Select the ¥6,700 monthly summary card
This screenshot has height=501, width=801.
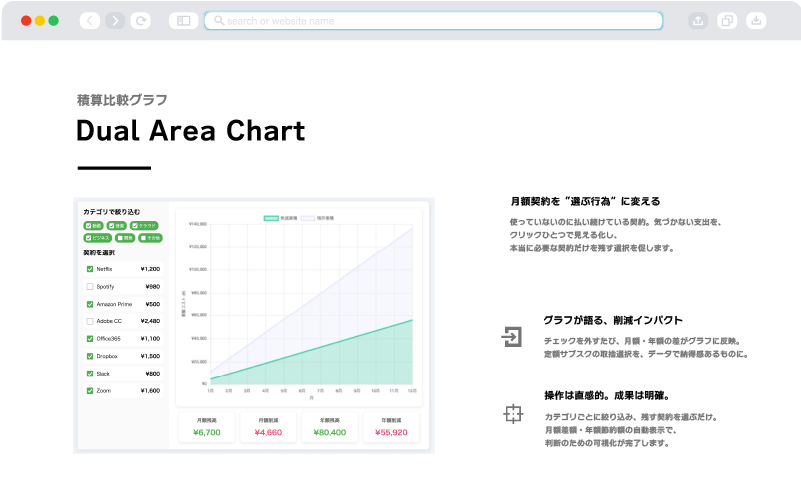click(207, 427)
